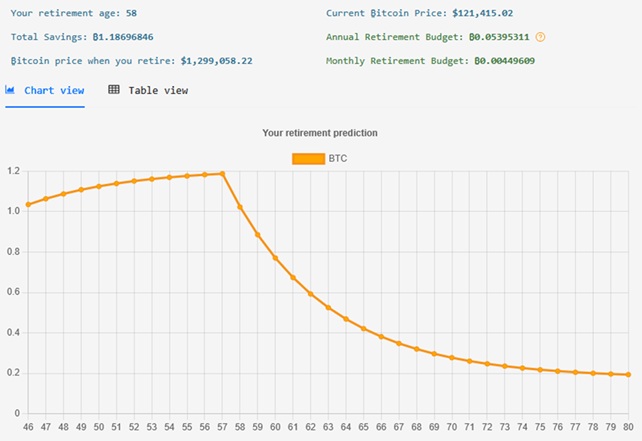Click the BTC legend label text
This screenshot has height=441, width=642.
click(x=338, y=158)
